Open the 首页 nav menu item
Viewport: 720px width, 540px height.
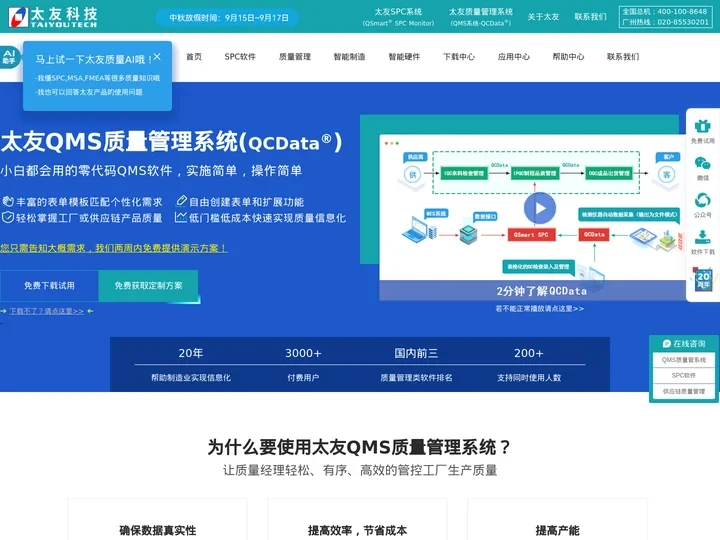click(x=194, y=57)
